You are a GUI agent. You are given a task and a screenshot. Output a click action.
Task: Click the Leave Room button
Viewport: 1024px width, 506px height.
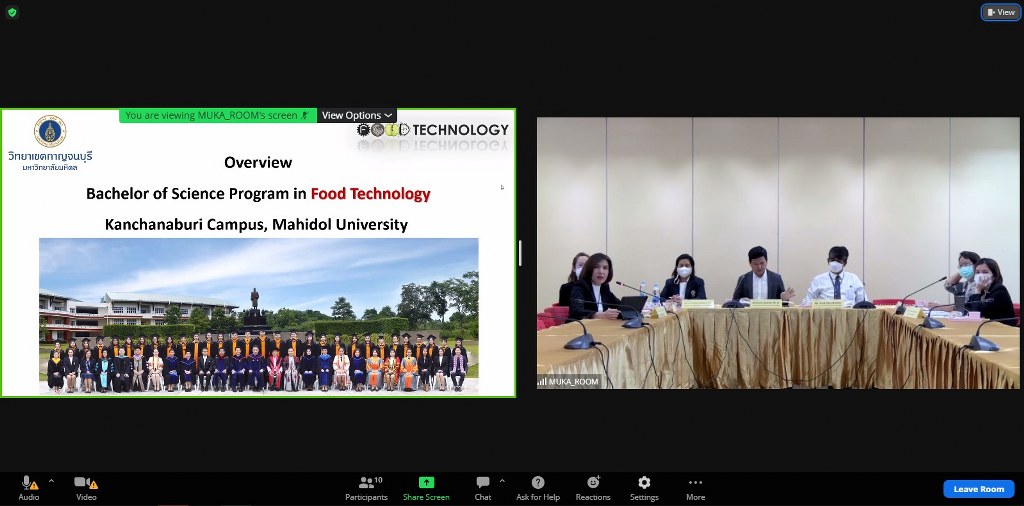click(x=978, y=489)
